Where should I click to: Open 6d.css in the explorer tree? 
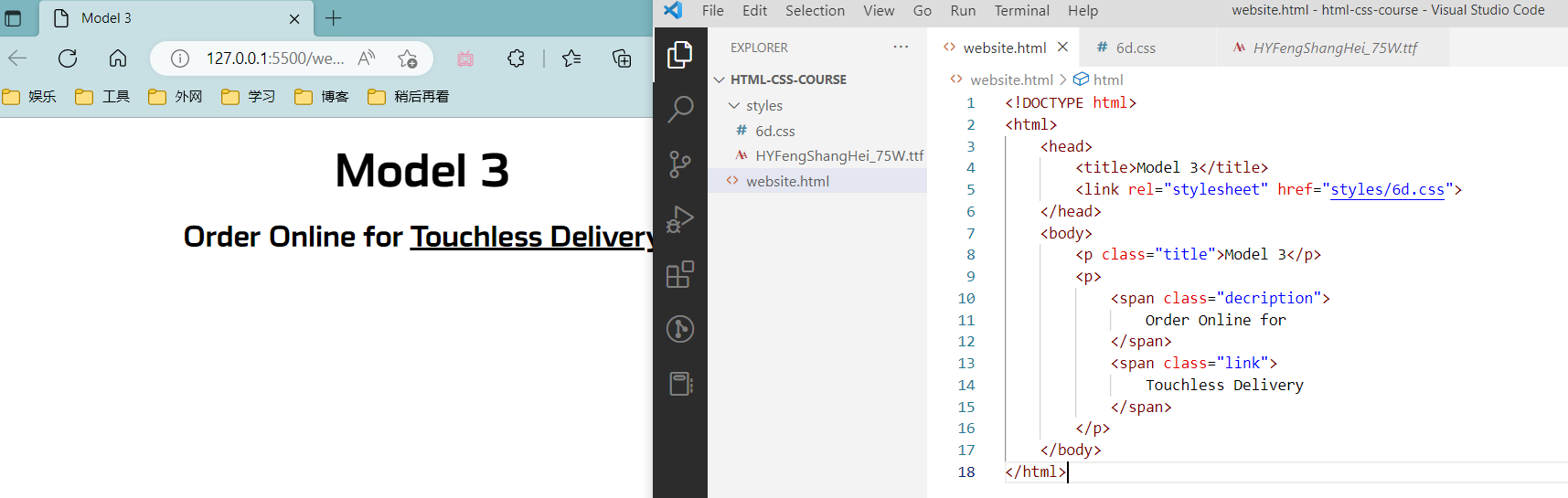[817, 132]
